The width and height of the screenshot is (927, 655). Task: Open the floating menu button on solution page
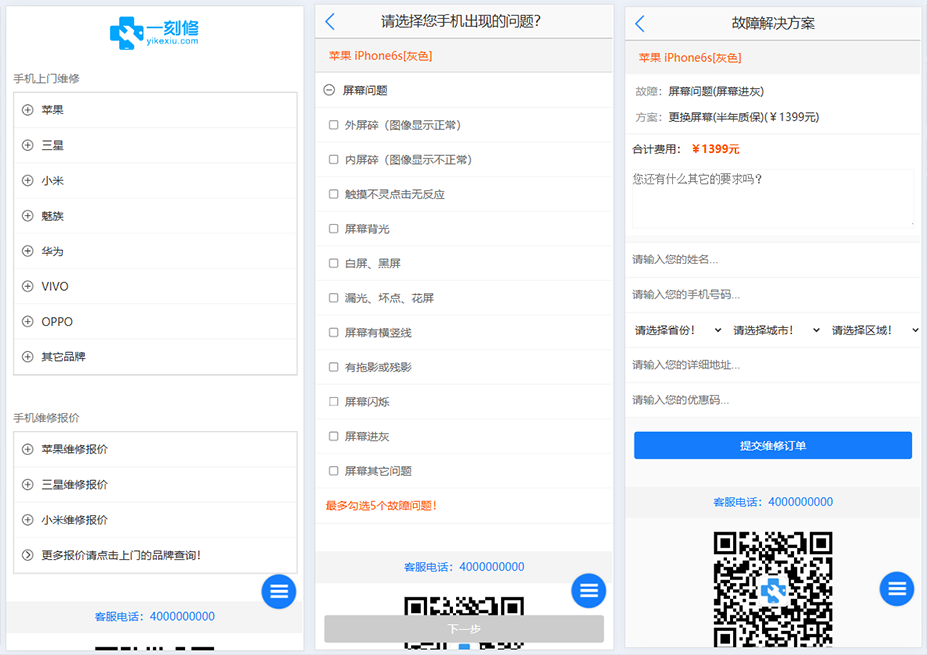[x=896, y=589]
